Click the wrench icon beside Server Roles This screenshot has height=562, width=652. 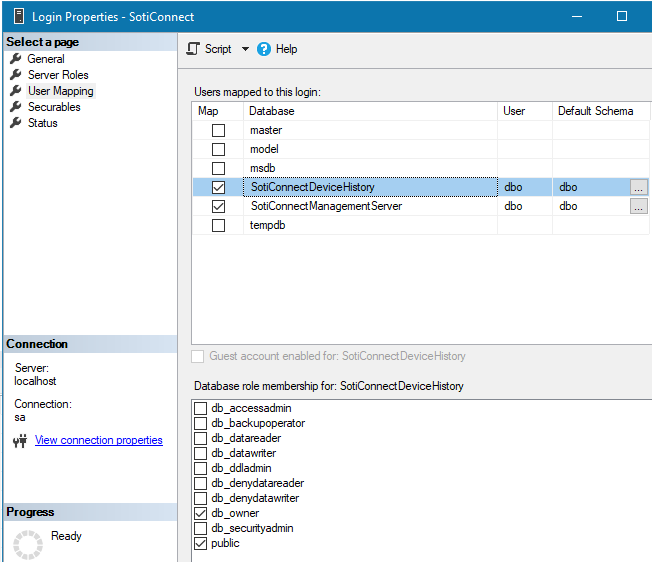click(x=16, y=75)
